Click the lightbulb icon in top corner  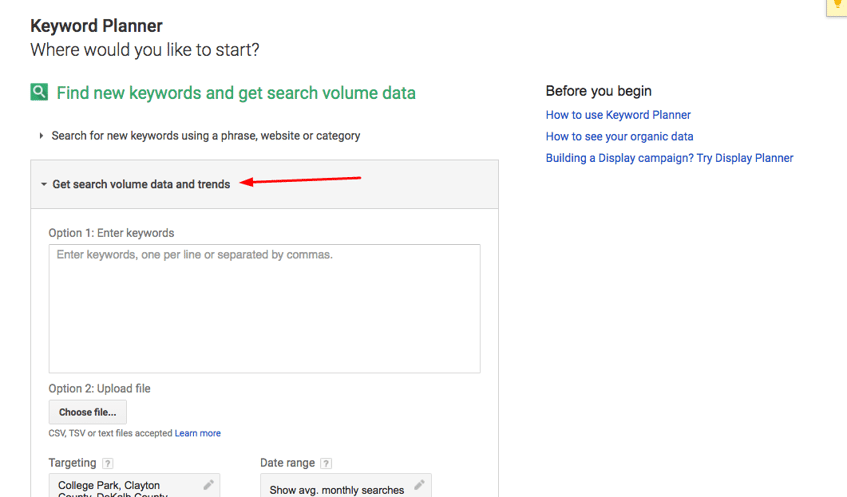tap(838, 6)
